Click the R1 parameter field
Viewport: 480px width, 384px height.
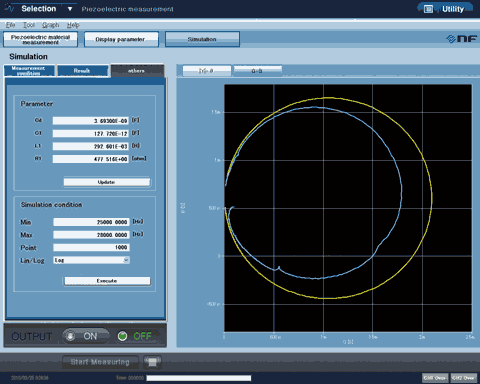[91, 159]
